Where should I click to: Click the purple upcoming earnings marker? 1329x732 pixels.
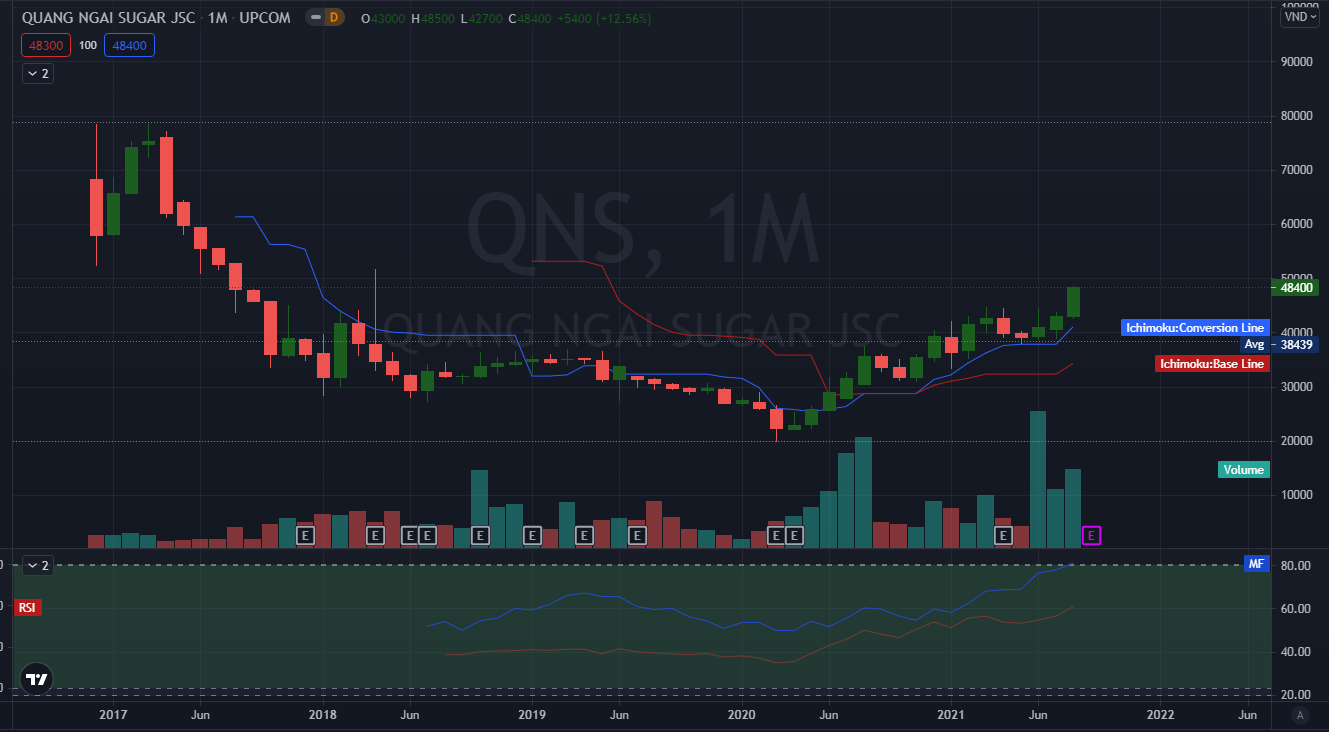click(x=1092, y=536)
